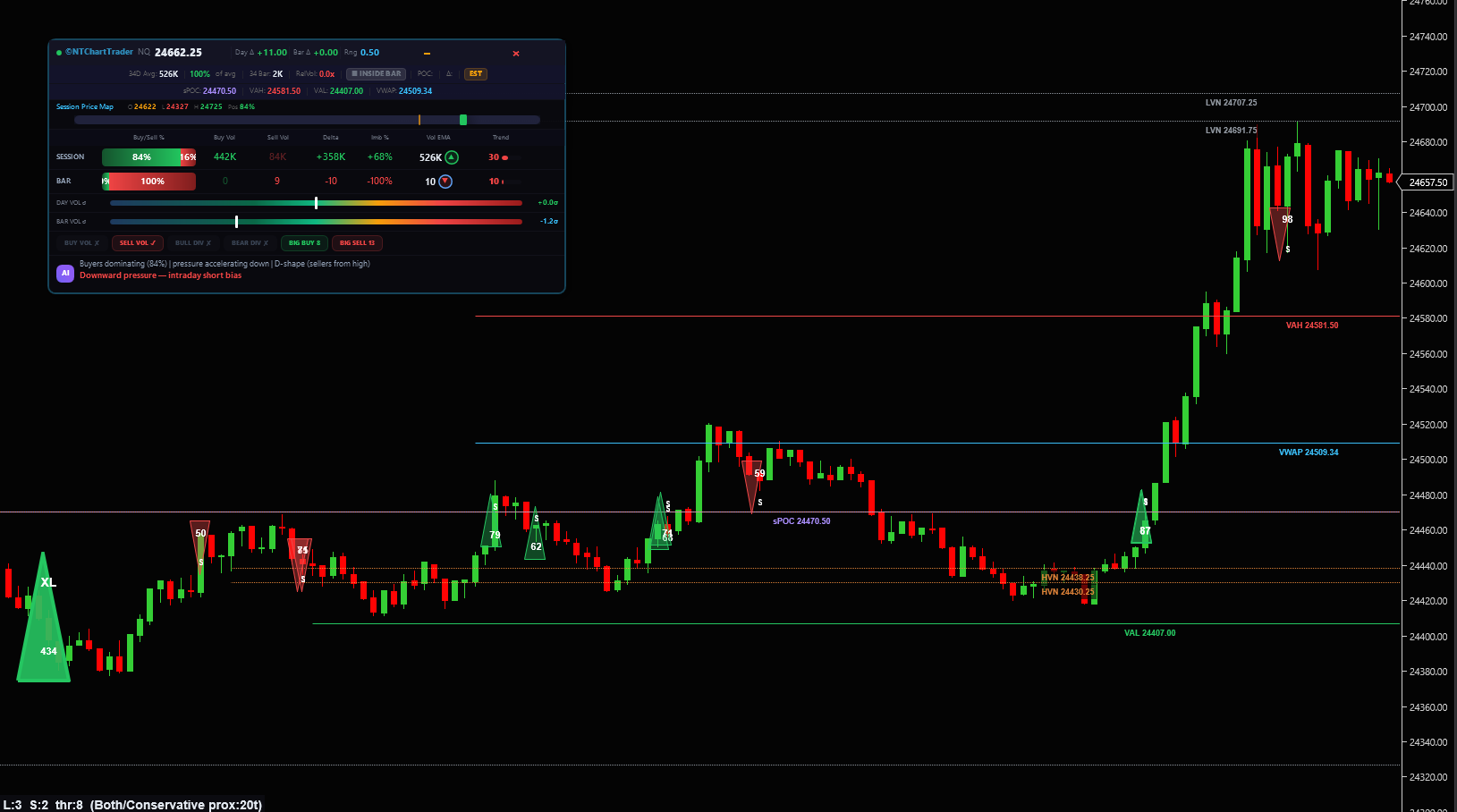Toggle the BULL DIV filter chip
The width and height of the screenshot is (1457, 812).
193,243
